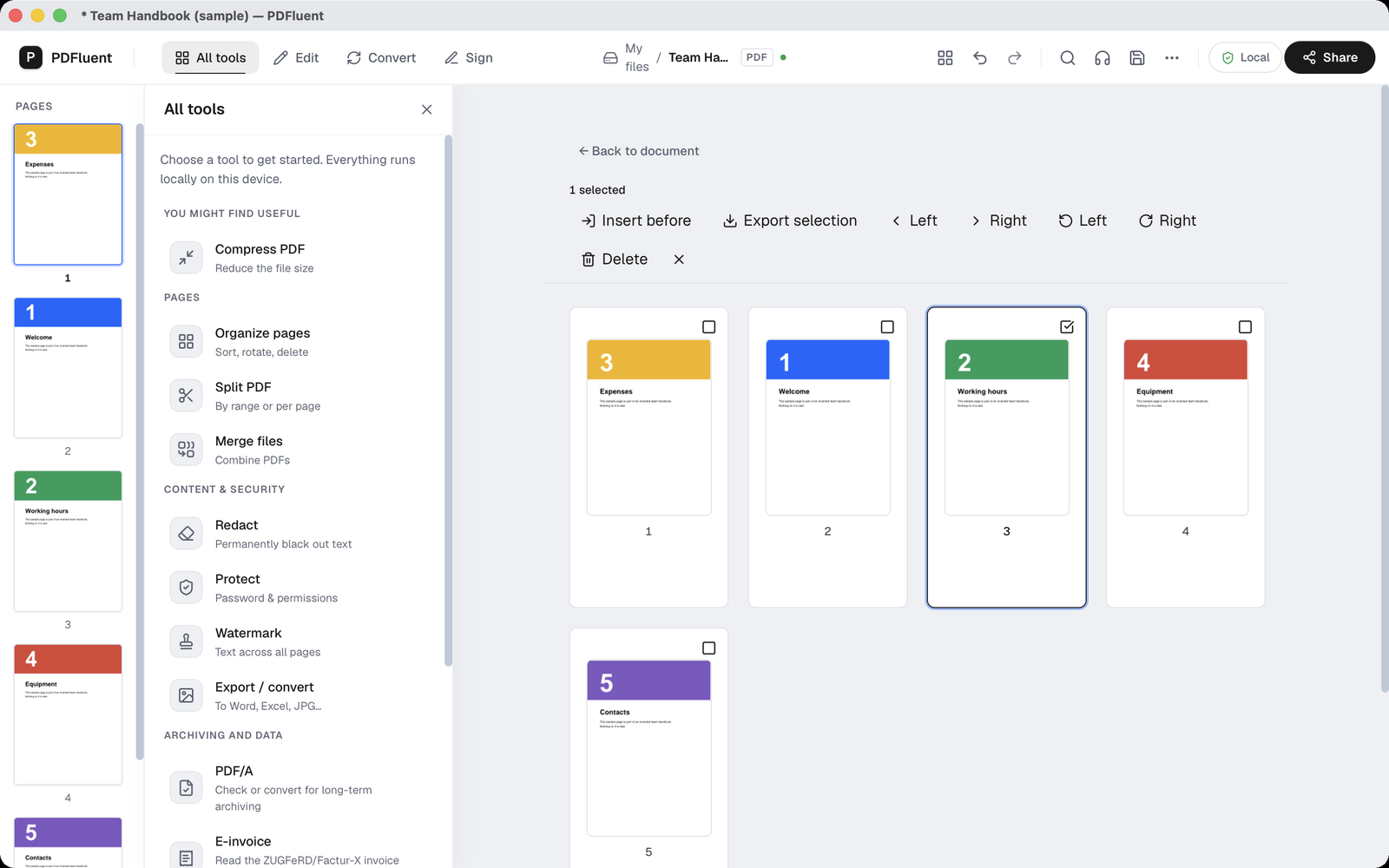The width and height of the screenshot is (1389, 868).
Task: Rotate selected page Left counterclockwise
Action: (1083, 220)
